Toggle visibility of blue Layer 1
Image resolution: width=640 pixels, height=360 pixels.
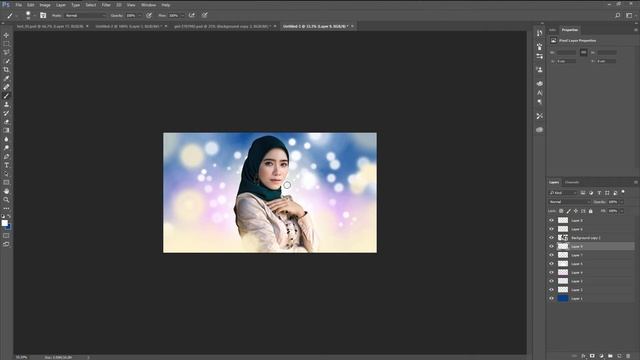click(x=551, y=298)
